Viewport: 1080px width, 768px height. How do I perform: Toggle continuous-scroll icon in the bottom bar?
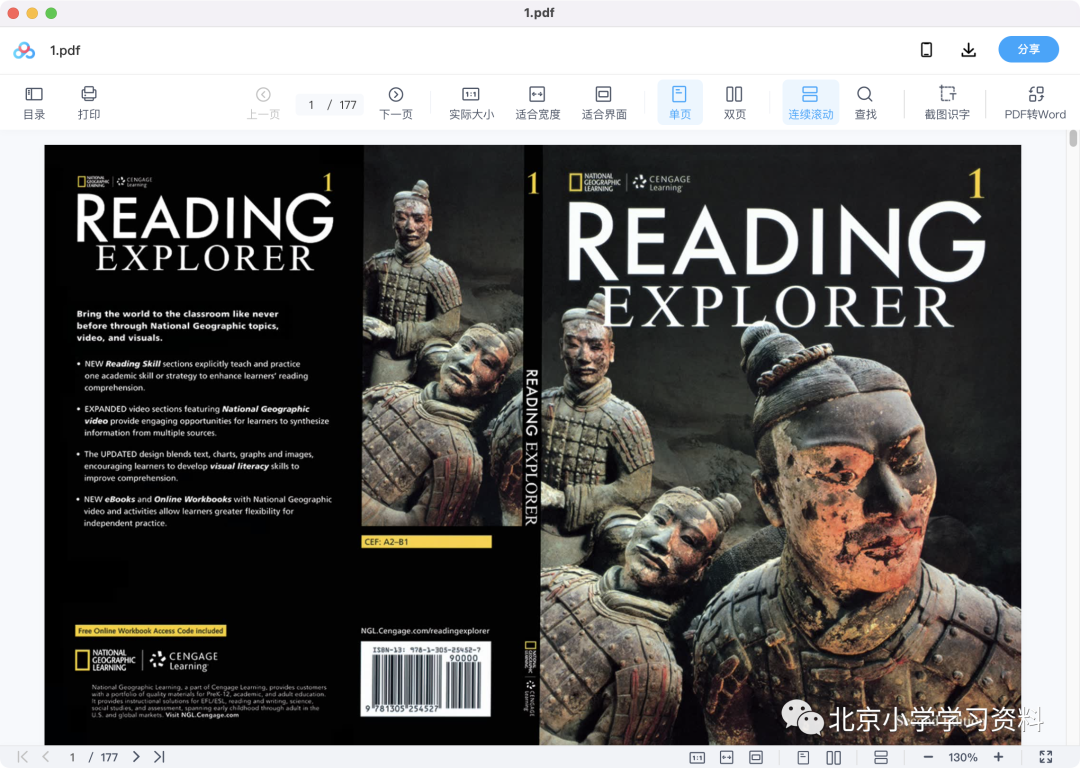pyautogui.click(x=880, y=758)
